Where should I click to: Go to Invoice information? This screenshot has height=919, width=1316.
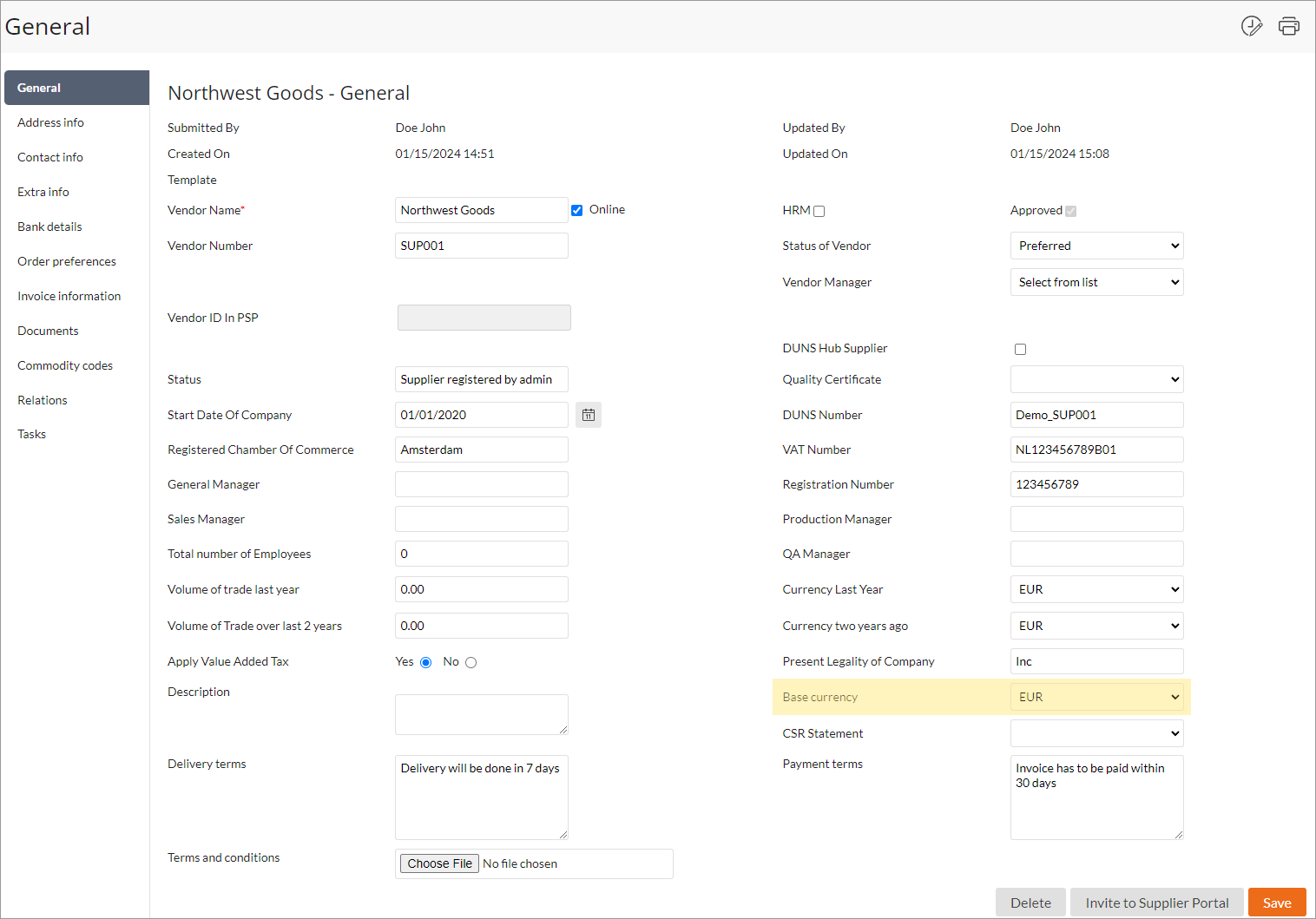[69, 296]
